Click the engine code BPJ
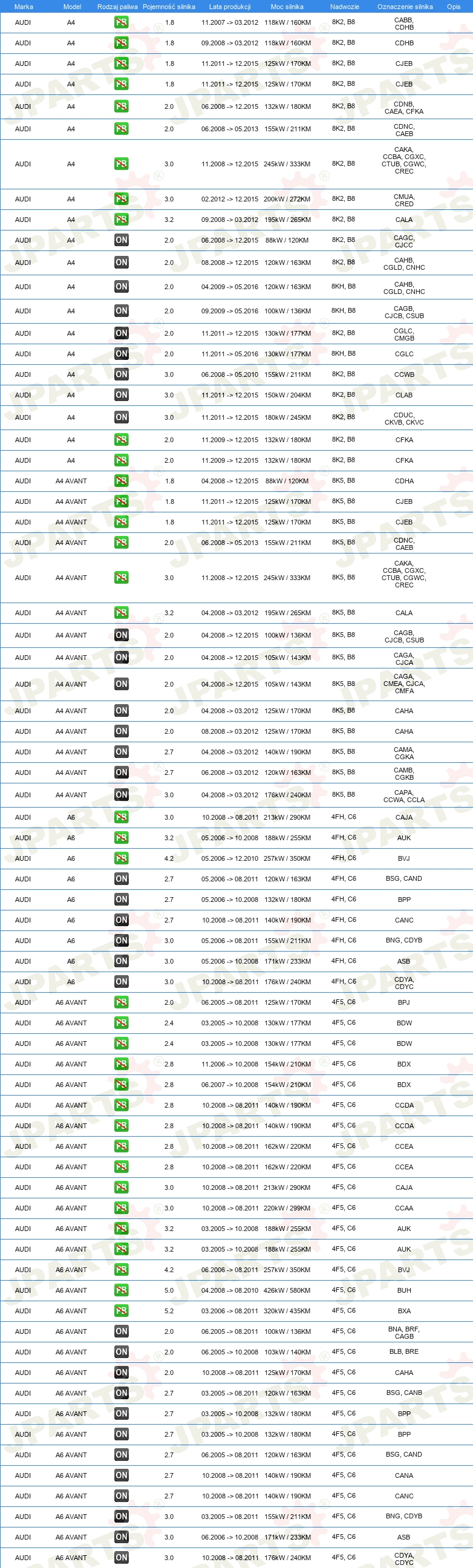This screenshot has height=1568, width=473. [404, 1002]
